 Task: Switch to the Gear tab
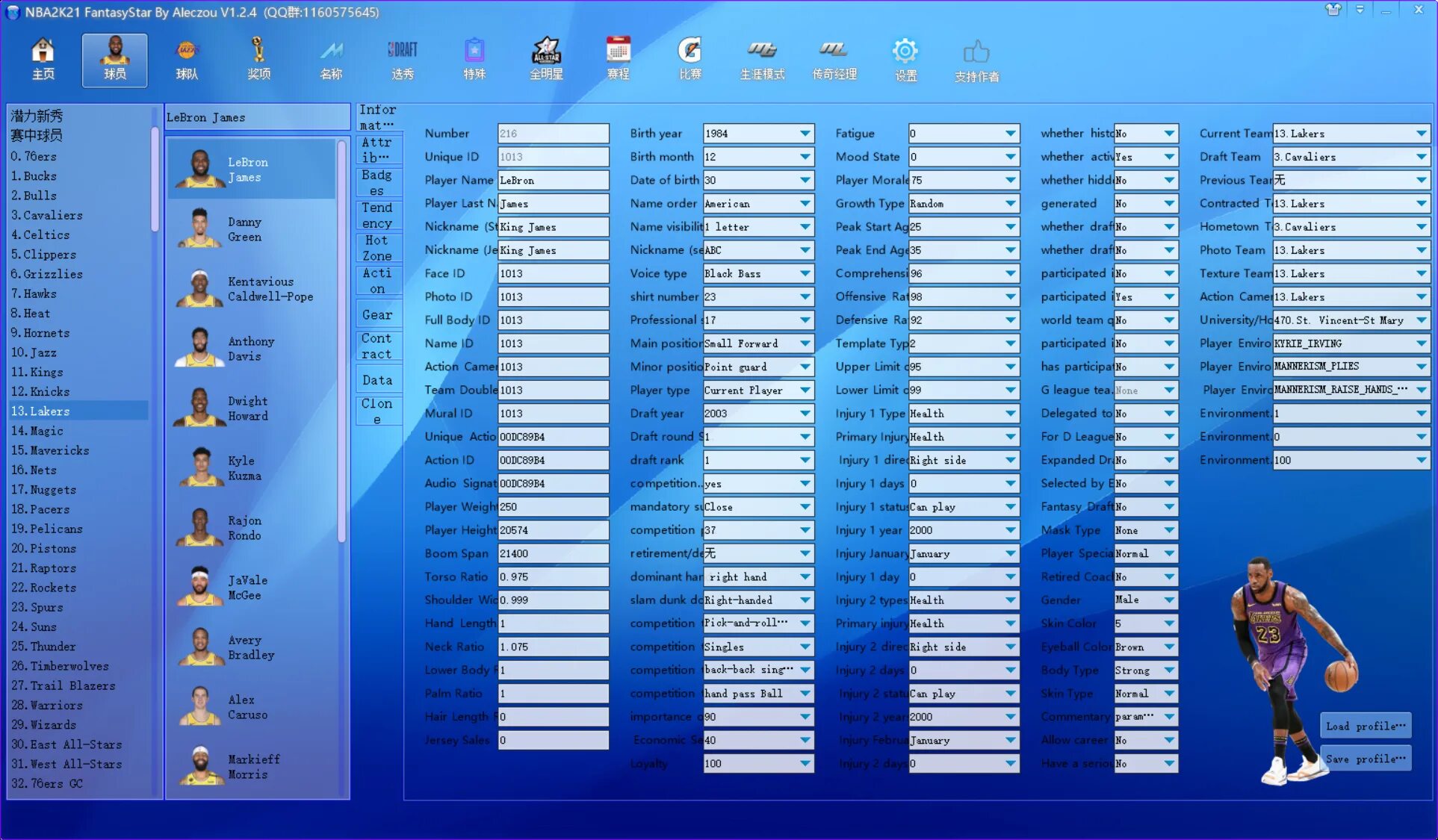pyautogui.click(x=378, y=314)
